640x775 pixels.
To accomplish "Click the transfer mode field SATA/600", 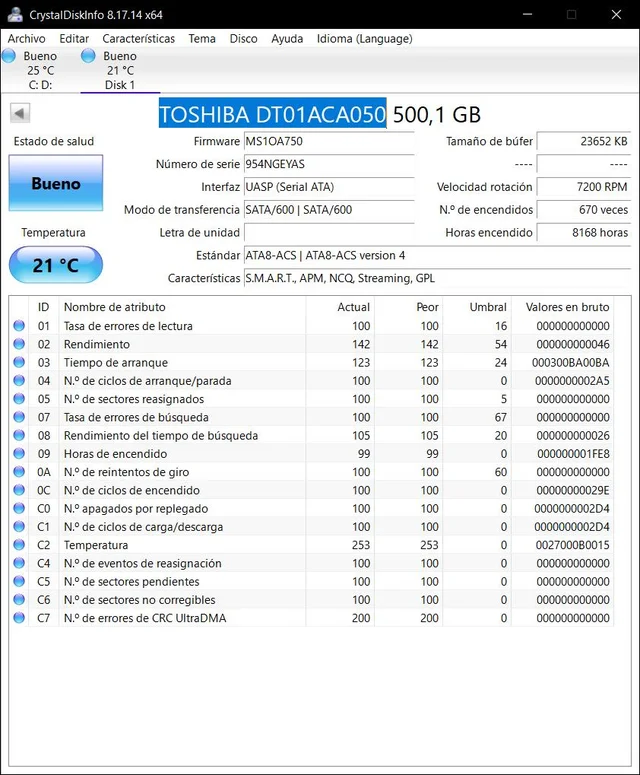I will 329,210.
